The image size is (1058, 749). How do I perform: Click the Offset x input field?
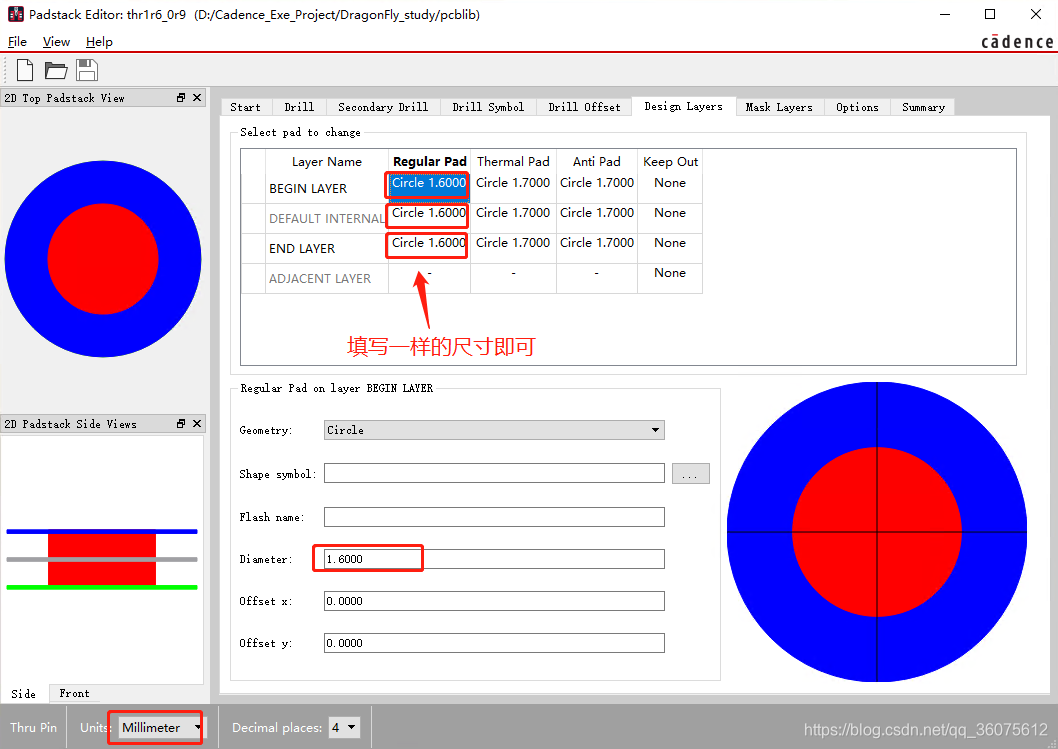[x=494, y=601]
